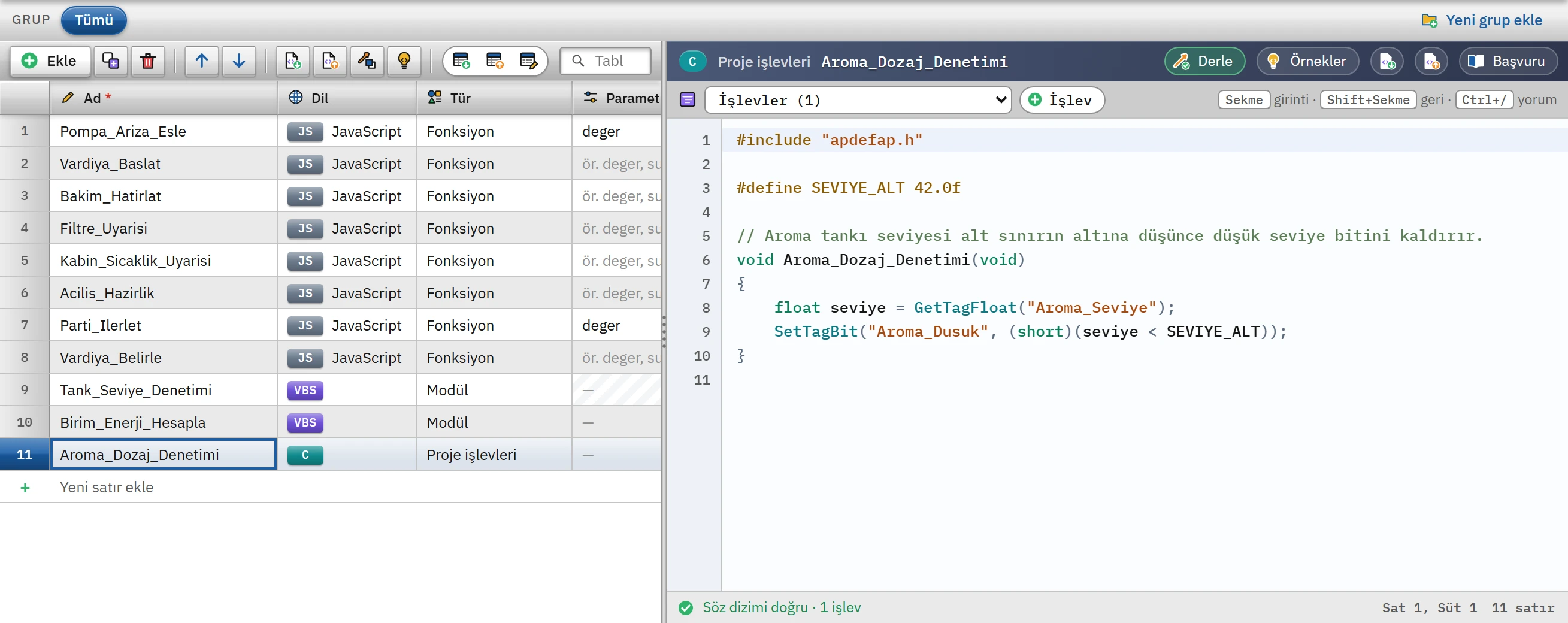This screenshot has width=1568, height=623.
Task: Toggle the function list panel icon beside the İşlevler dropdown
Action: click(687, 100)
